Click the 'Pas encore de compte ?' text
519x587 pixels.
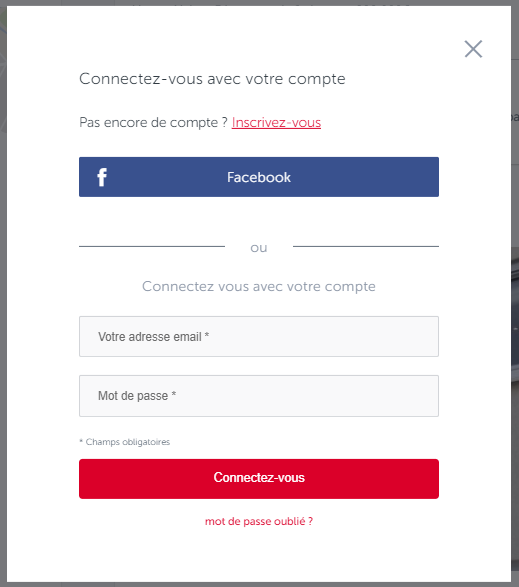[x=153, y=122]
